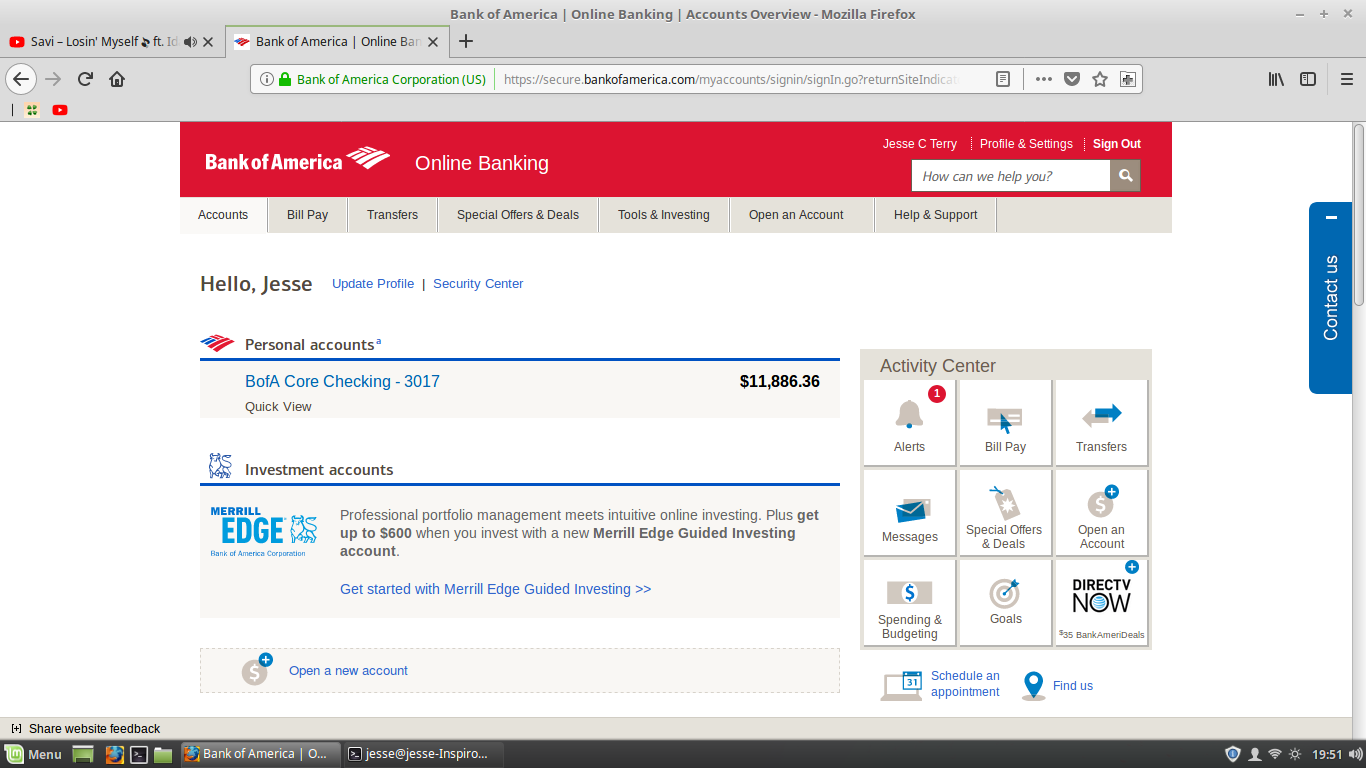Open the Linux Mint Menu button
Screen dimensions: 1366x768
tap(34, 754)
